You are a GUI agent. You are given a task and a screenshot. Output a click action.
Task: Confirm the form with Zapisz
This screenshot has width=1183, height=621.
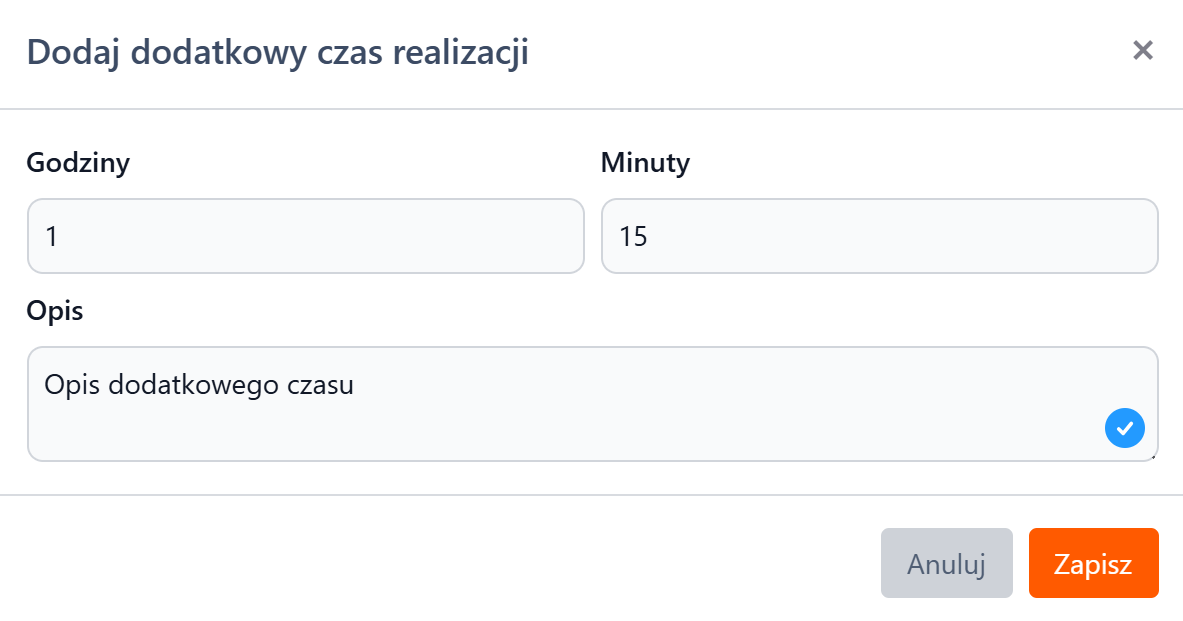(1093, 562)
